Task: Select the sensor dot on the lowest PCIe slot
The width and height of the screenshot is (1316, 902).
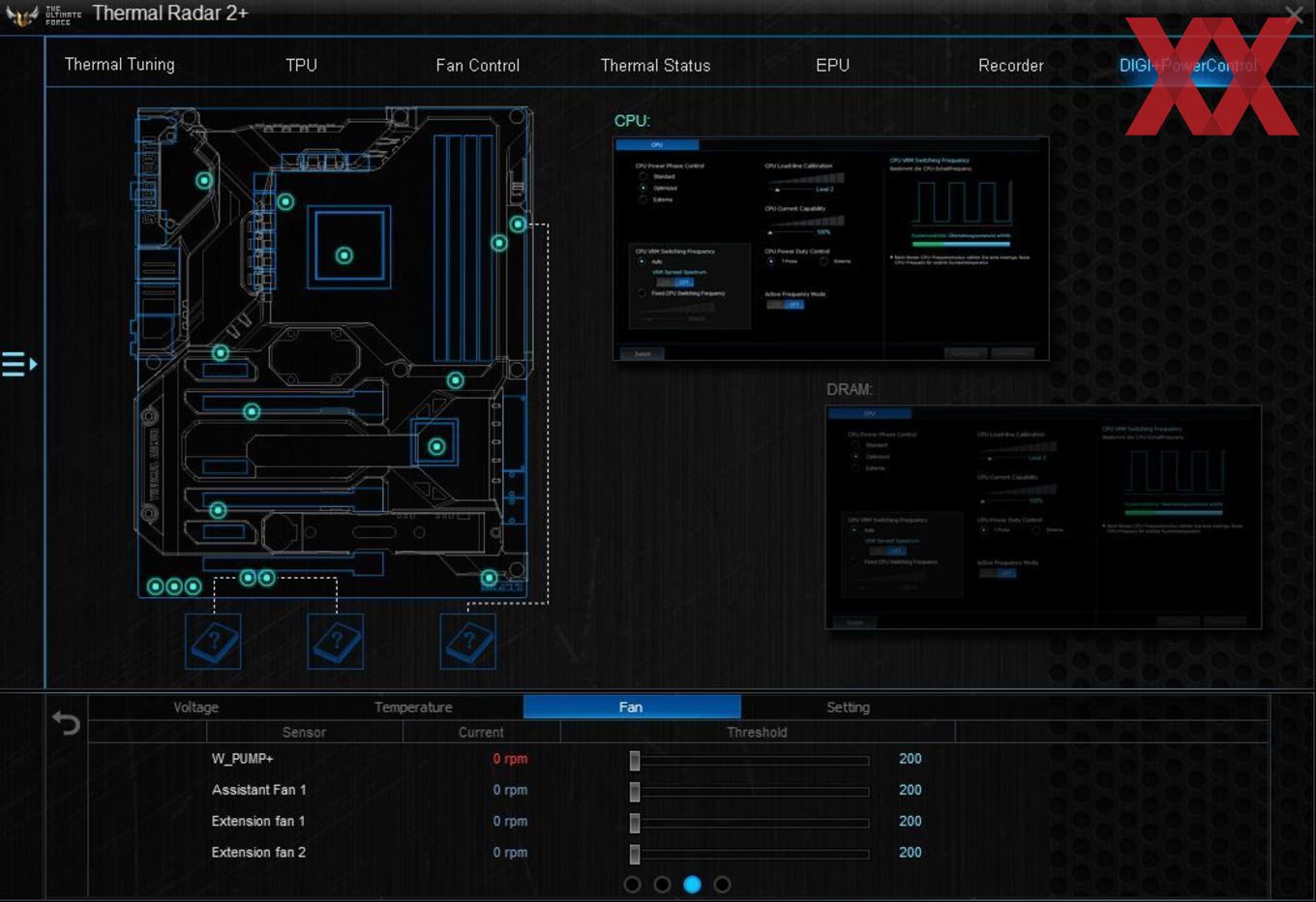Action: coord(219,510)
